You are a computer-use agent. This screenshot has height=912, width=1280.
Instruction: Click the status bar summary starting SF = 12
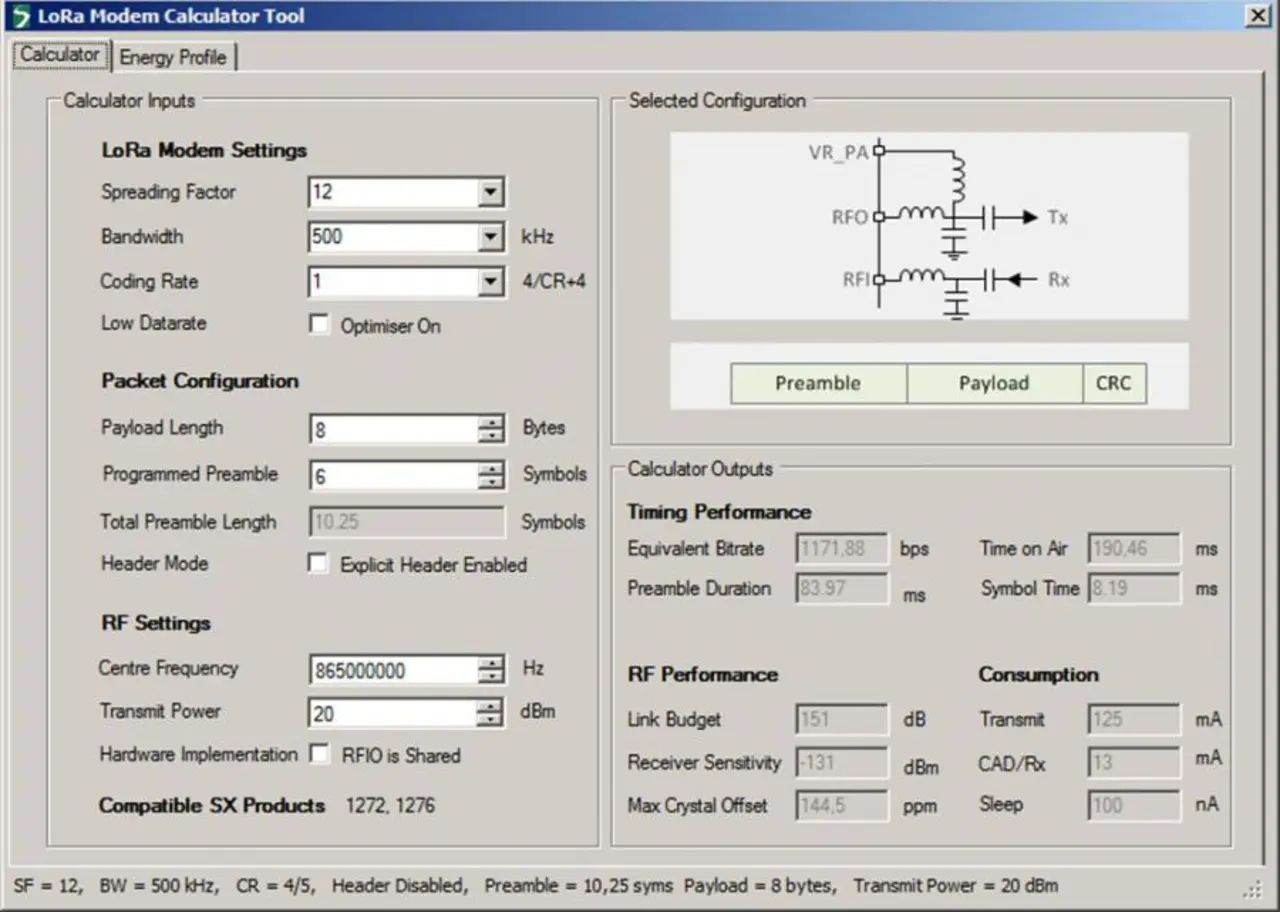point(536,885)
